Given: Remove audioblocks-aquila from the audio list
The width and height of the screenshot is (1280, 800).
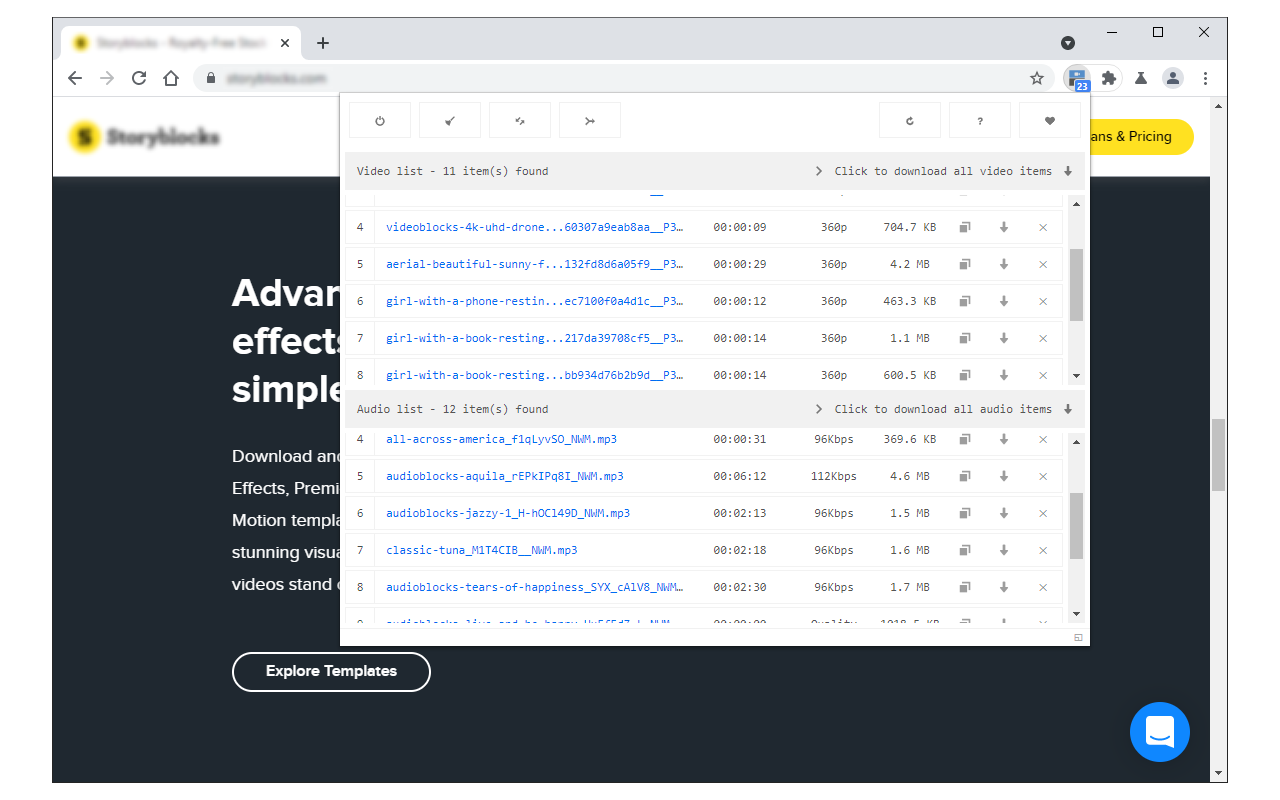Looking at the screenshot, I should pyautogui.click(x=1042, y=476).
